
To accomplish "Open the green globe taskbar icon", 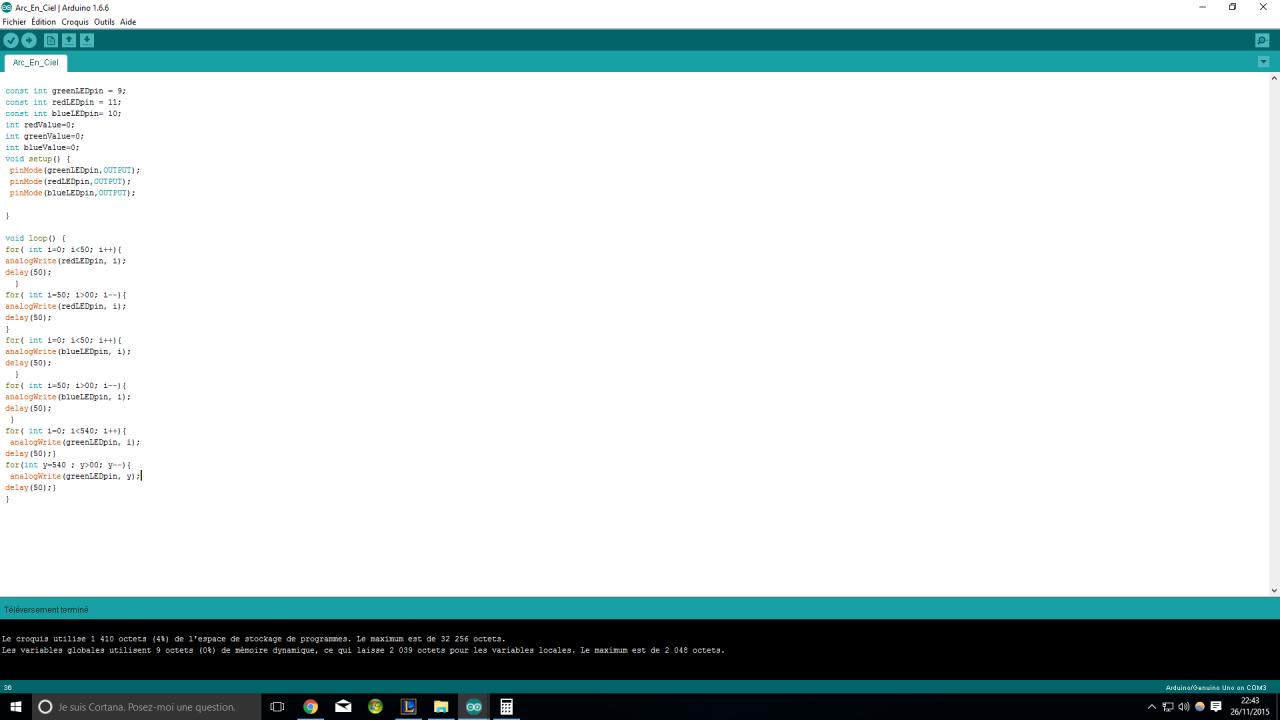I will [x=375, y=707].
